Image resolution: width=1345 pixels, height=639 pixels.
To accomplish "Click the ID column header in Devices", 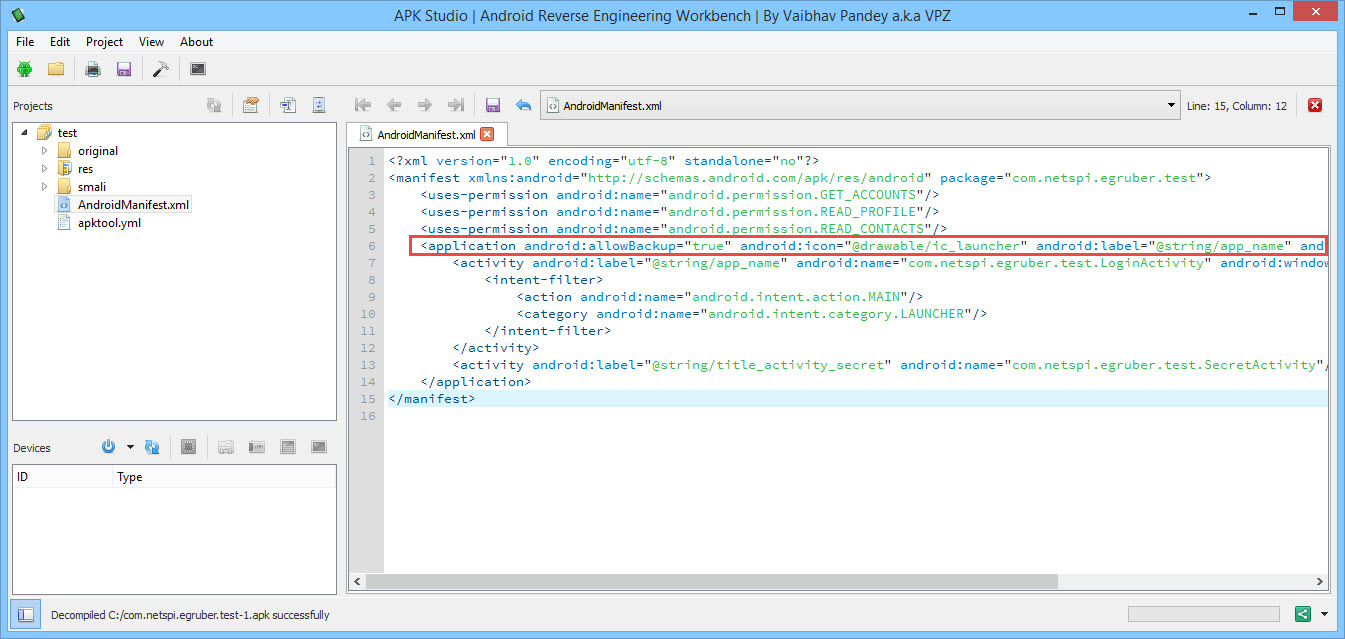I will pyautogui.click(x=63, y=477).
